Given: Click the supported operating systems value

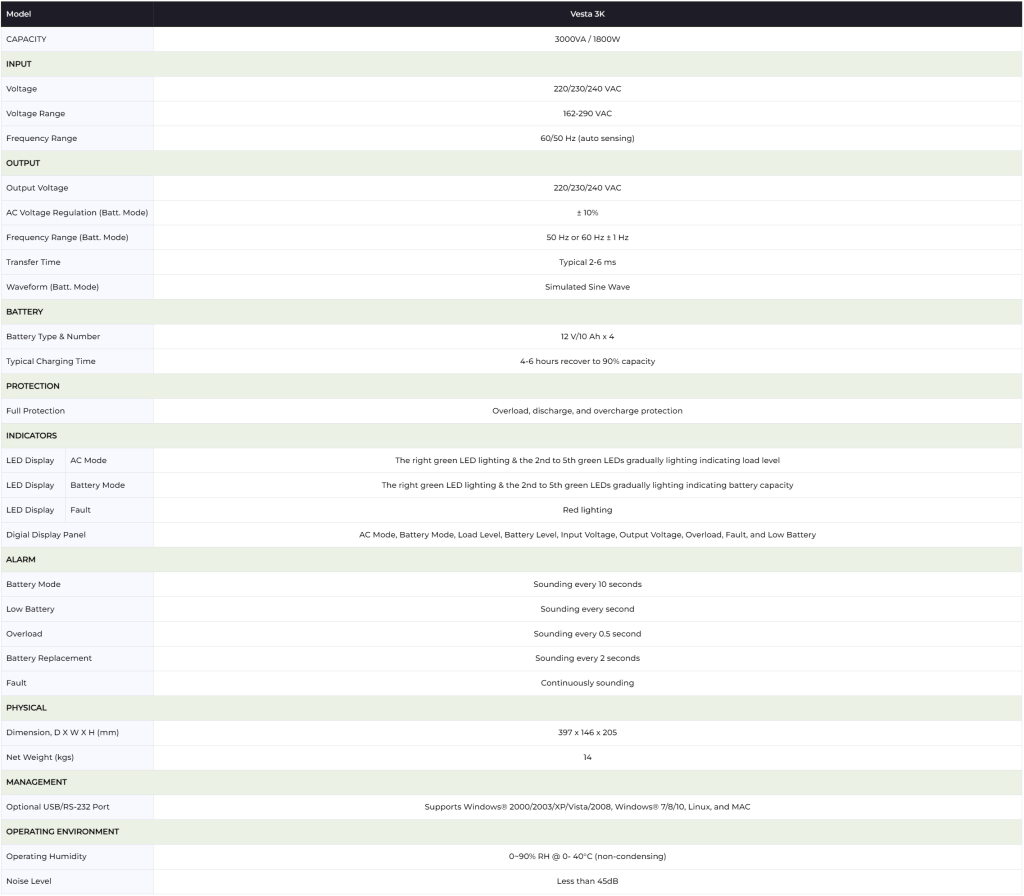Looking at the screenshot, I should tap(587, 808).
